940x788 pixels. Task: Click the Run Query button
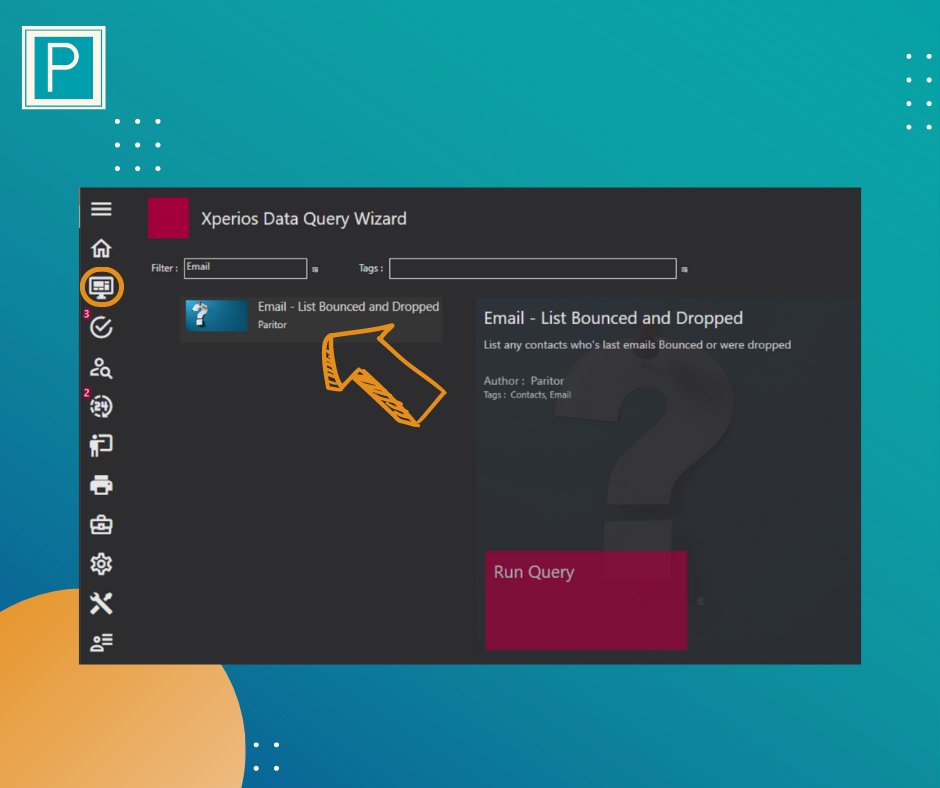coord(586,600)
